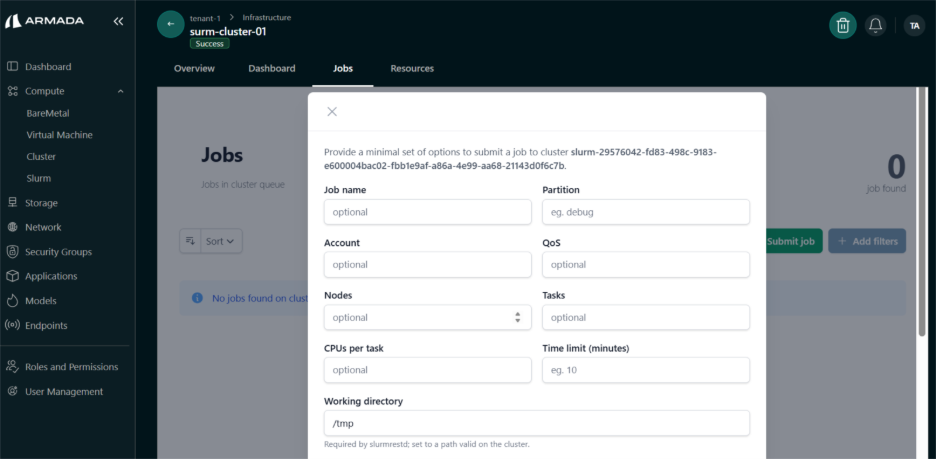Open Security Groups in the sidebar
This screenshot has width=936, height=459.
[x=58, y=252]
